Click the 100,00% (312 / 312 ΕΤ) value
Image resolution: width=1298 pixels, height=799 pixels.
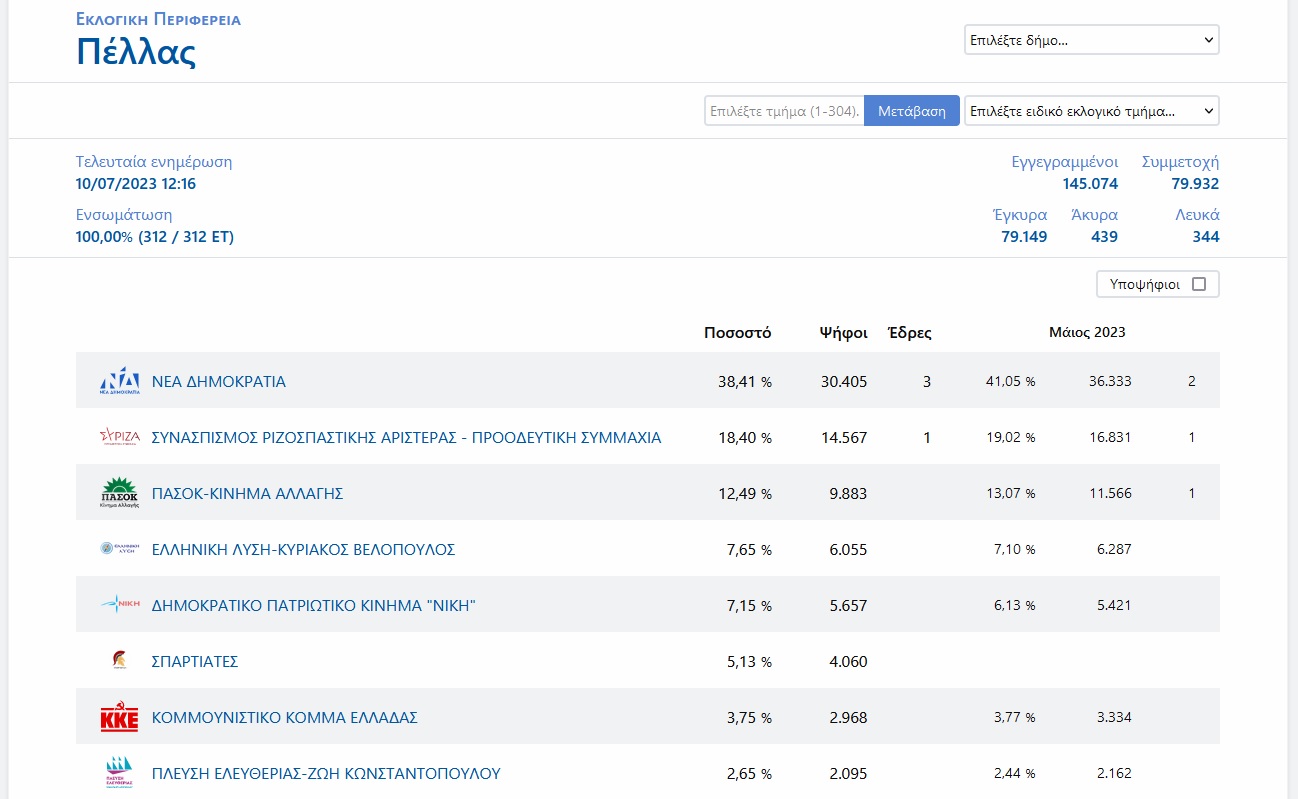coord(155,237)
